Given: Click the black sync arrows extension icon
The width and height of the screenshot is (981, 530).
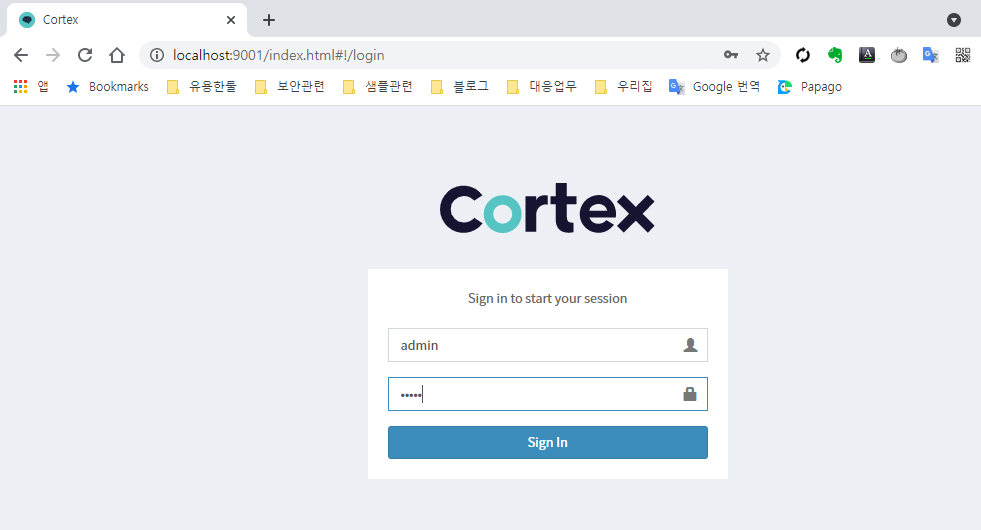Looking at the screenshot, I should [x=803, y=55].
